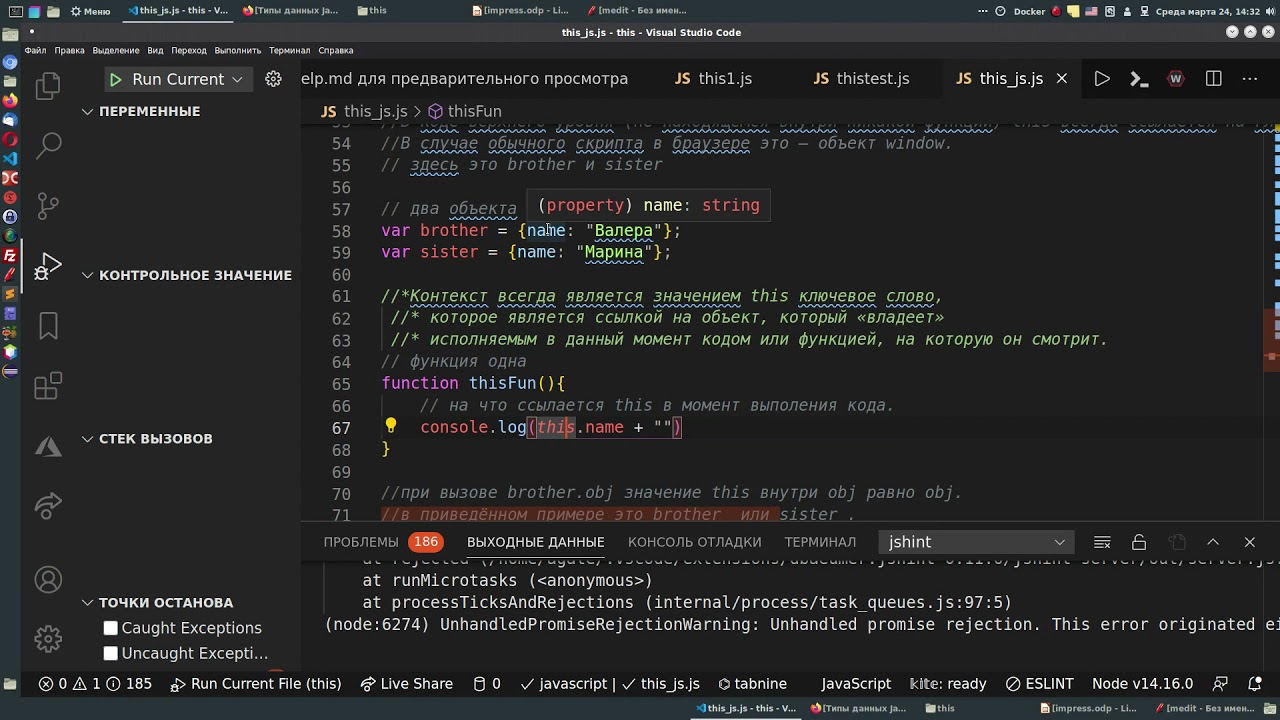Screen dimensions: 1280x720
Task: Open the Accounts menu icon
Action: tap(48, 580)
